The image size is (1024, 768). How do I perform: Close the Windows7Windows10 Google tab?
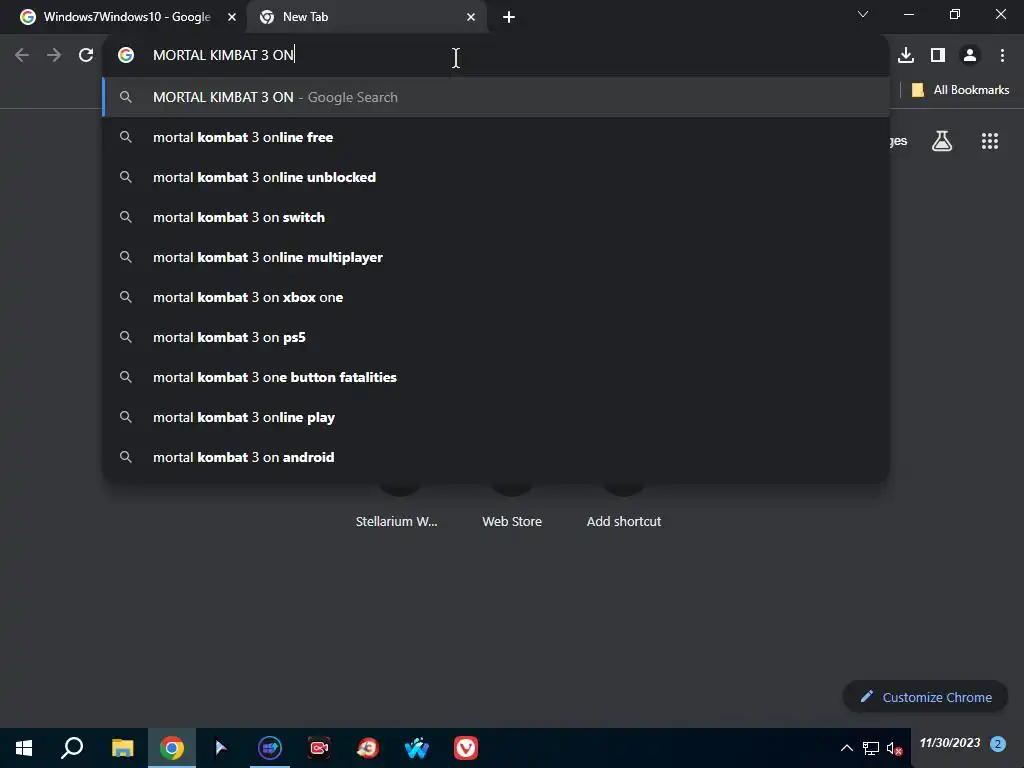pyautogui.click(x=232, y=17)
